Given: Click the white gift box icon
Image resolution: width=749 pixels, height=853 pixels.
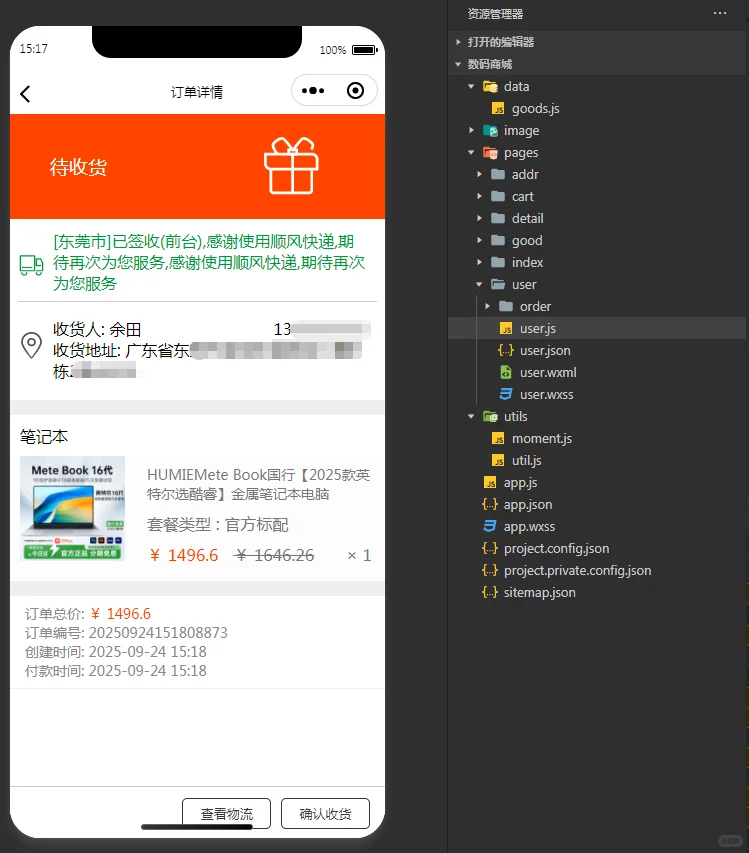Looking at the screenshot, I should tap(291, 165).
